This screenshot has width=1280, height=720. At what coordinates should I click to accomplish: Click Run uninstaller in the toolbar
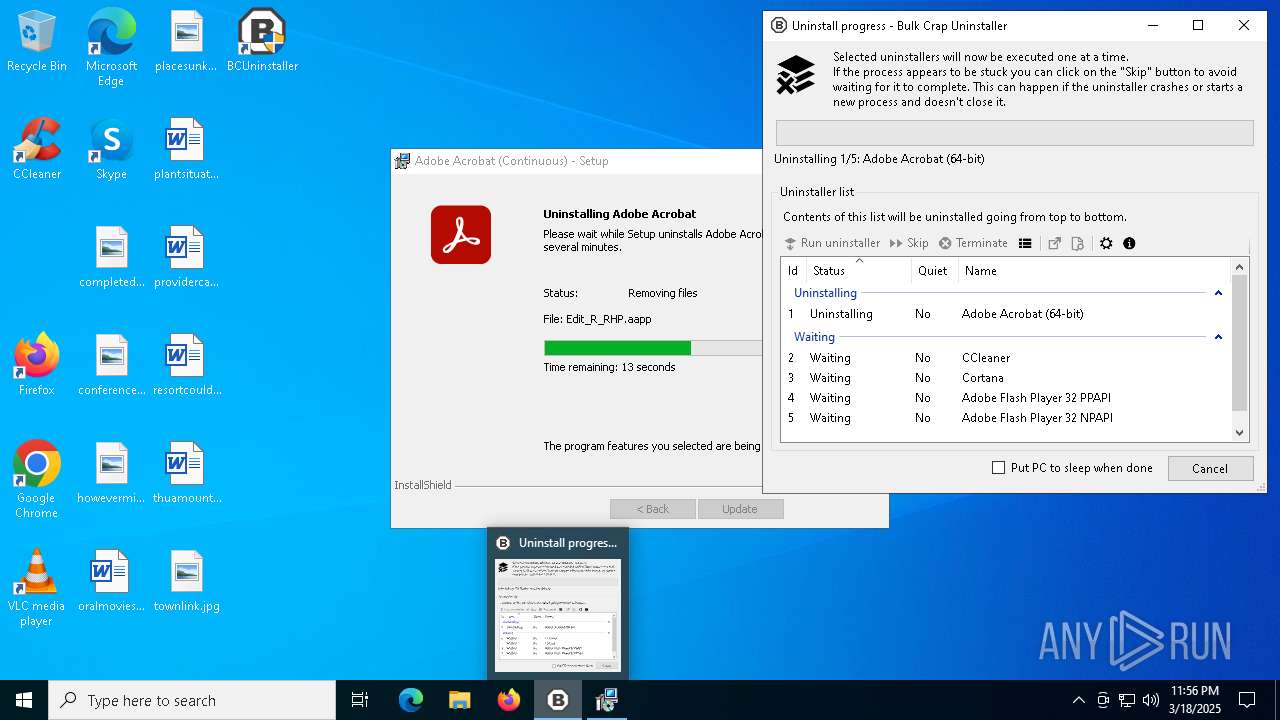(831, 243)
